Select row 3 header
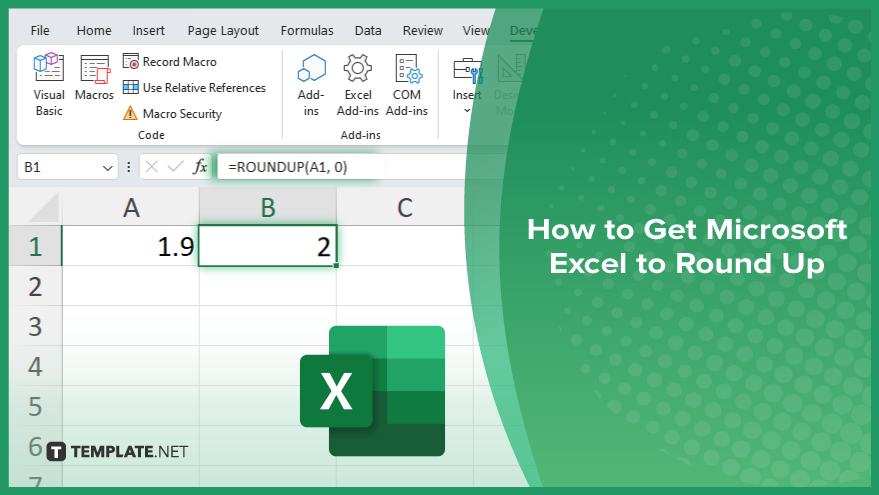Screen dimensions: 879x495 [35, 326]
